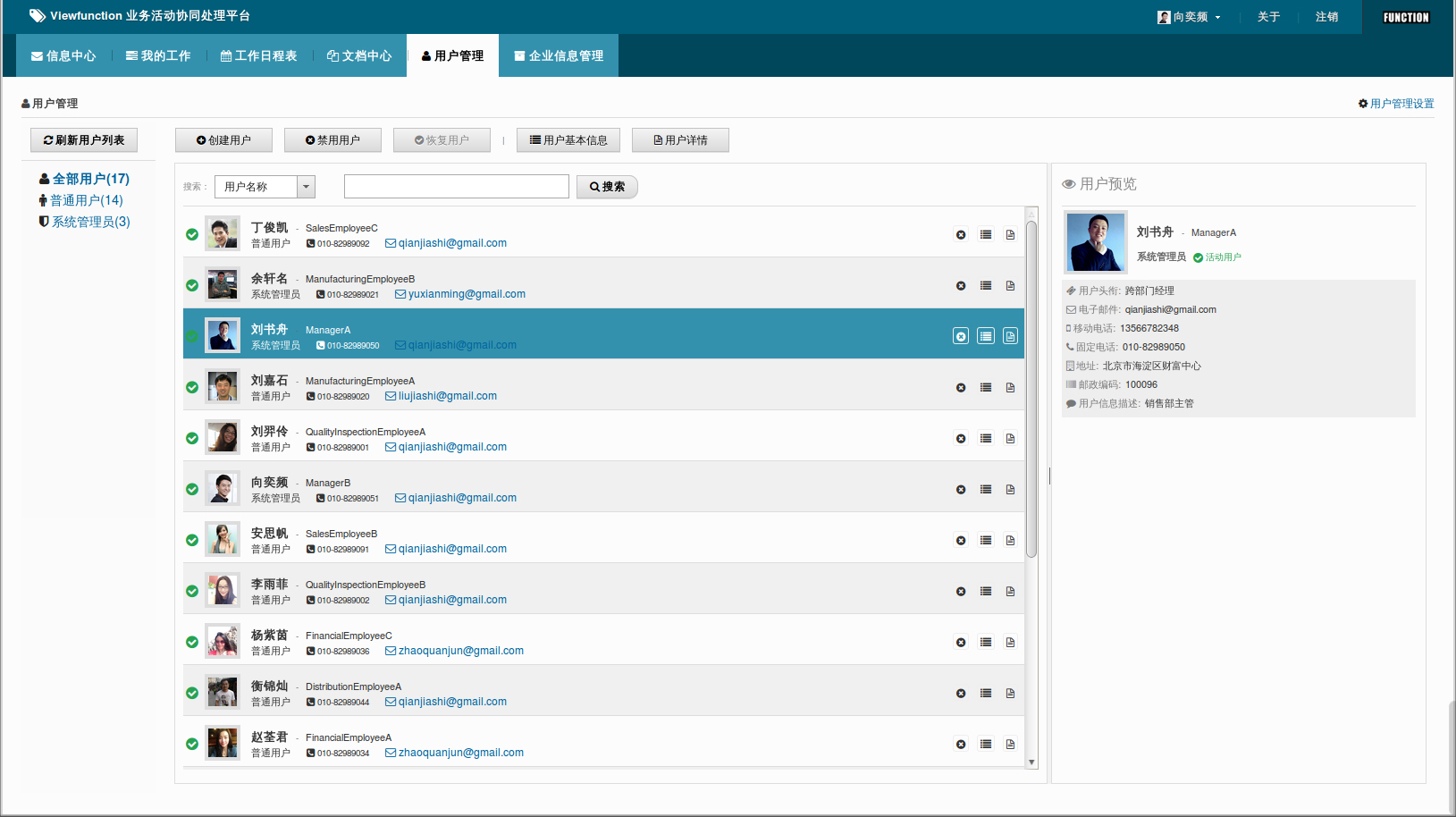The image size is (1456, 817).
Task: Select user name 安思帆
Action: 269,534
